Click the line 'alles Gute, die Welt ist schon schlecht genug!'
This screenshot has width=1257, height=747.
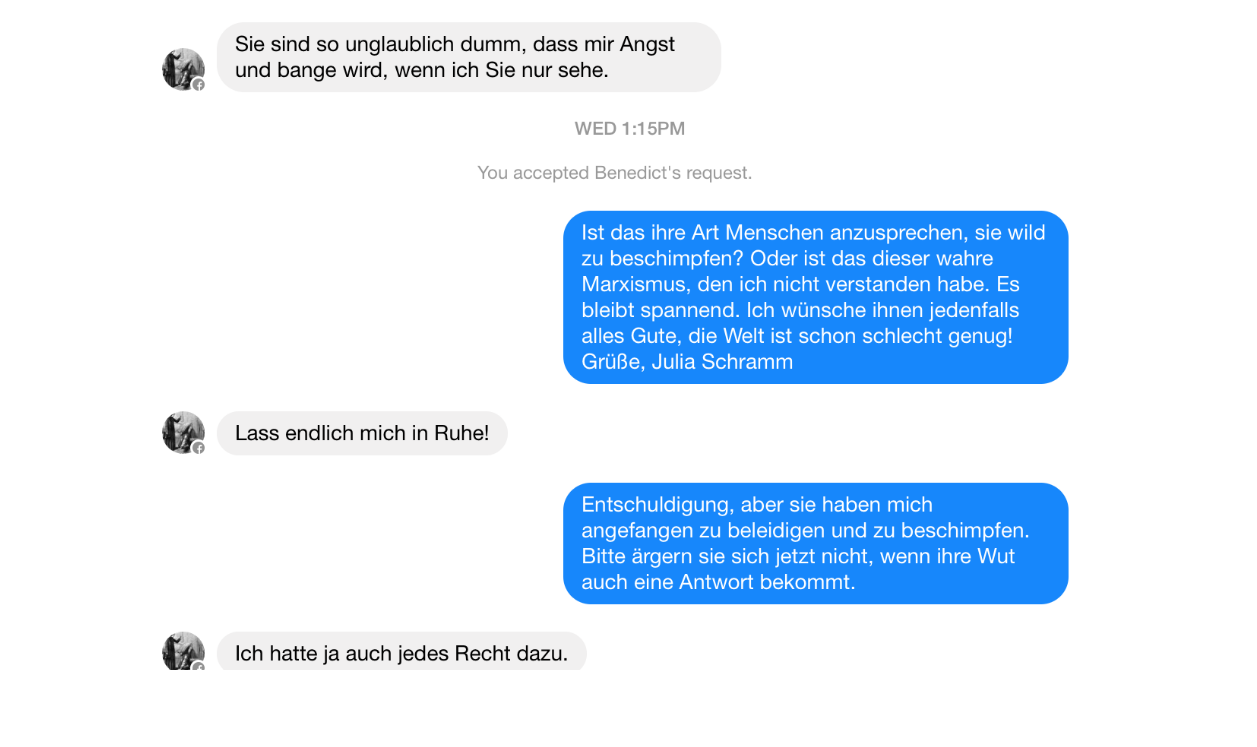[x=797, y=336]
